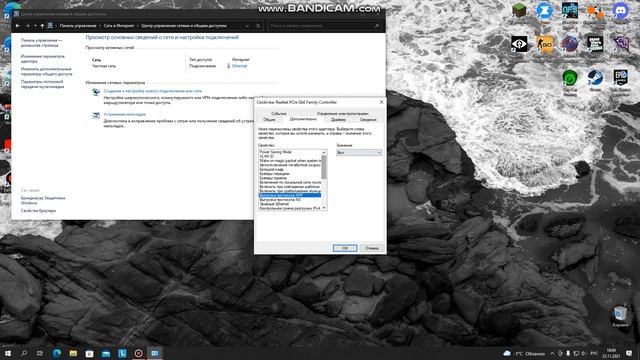Open the Minecraft desktop shortcut
The image size is (640, 360).
(x=519, y=10)
